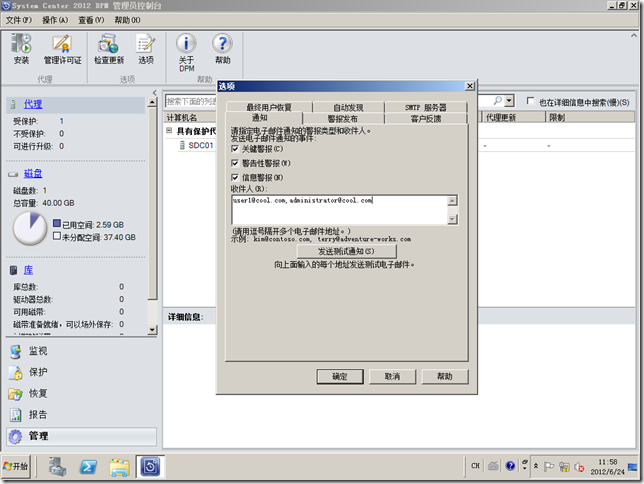644x484 pixels.
Task: Select the 管理 management workspace
Action: point(81,436)
